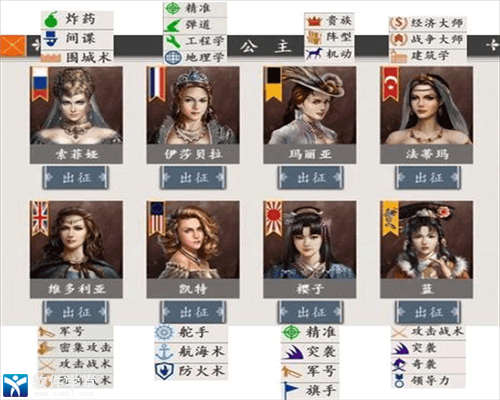Screen dimensions: 500x400
Task: Click the ship wheel helmsman (舵手) icon
Action: [x=164, y=332]
